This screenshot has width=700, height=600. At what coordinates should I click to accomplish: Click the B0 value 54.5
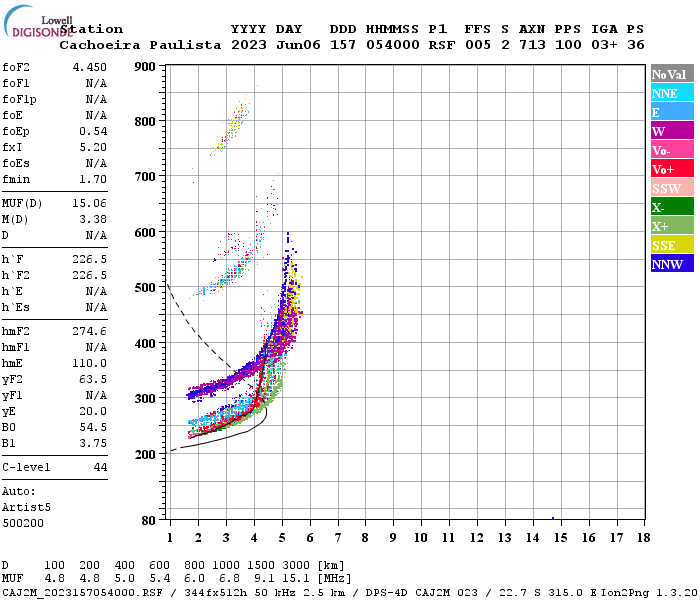point(93,427)
